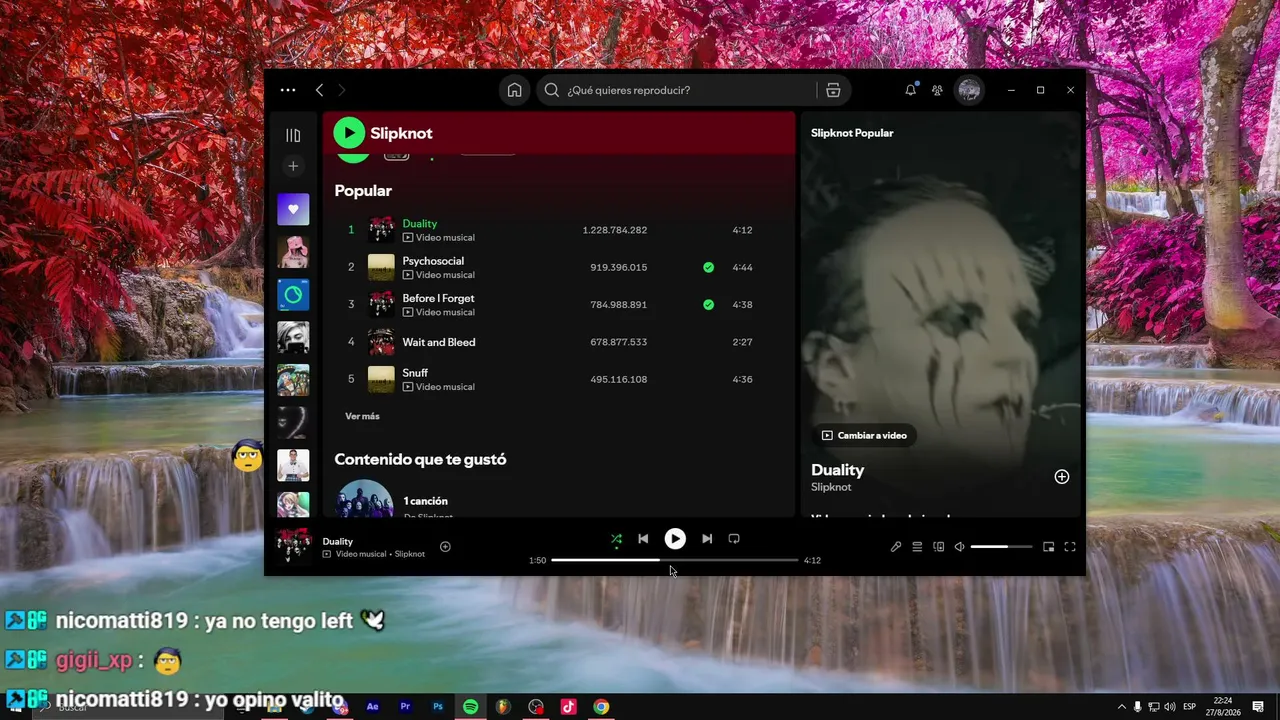Open the blue circle playlist in sidebar
Viewport: 1280px width, 720px height.
pyautogui.click(x=293, y=295)
